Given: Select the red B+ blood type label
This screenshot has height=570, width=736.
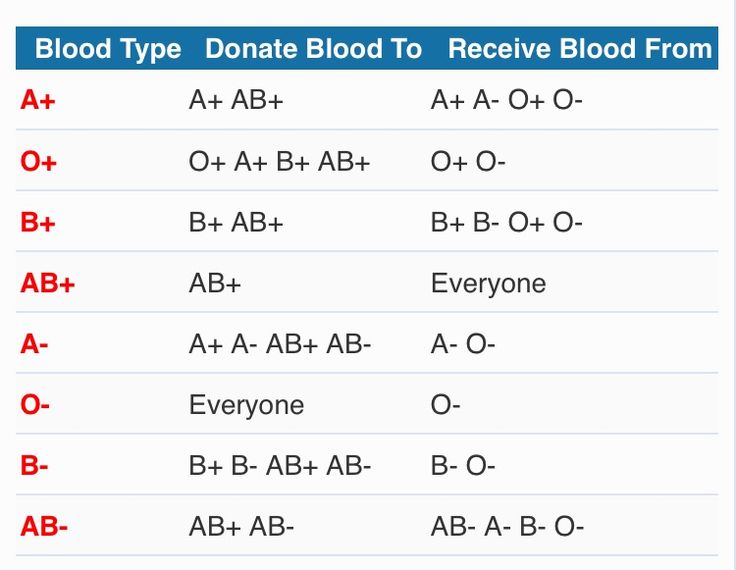Looking at the screenshot, I should pos(38,222).
